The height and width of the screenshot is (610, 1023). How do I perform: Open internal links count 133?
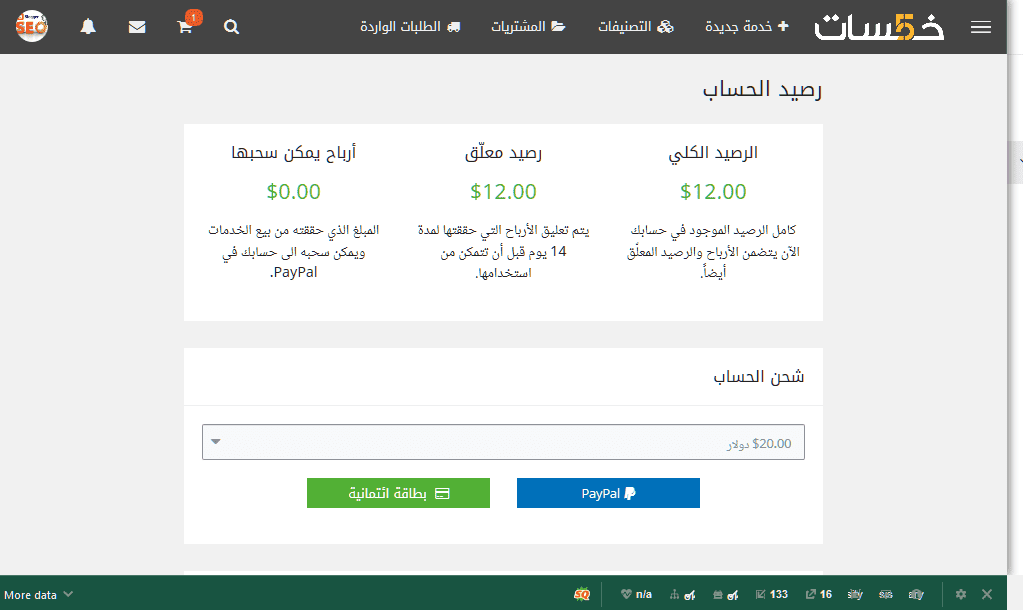(772, 594)
